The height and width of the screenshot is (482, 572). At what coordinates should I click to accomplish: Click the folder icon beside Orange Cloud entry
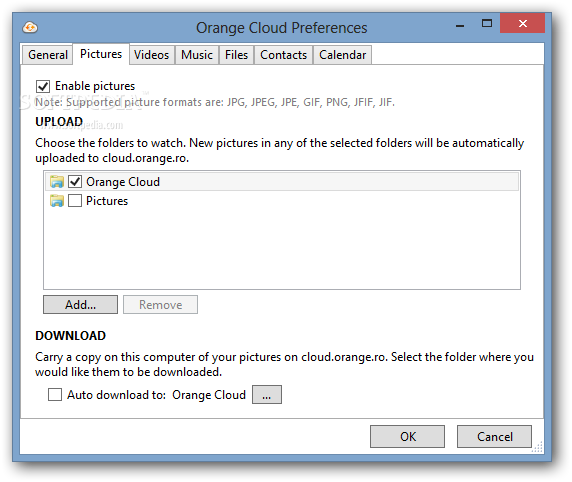coord(57,182)
